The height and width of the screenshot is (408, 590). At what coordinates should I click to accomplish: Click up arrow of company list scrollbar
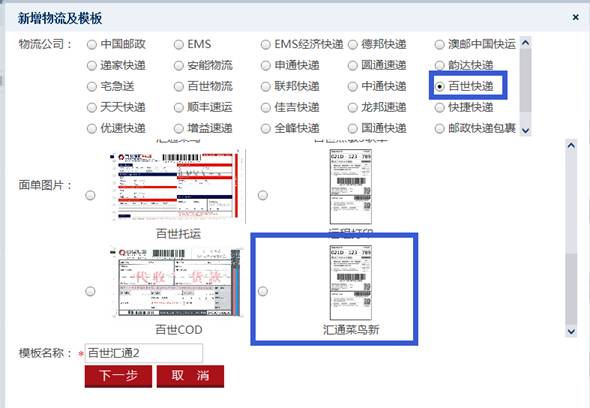click(526, 43)
